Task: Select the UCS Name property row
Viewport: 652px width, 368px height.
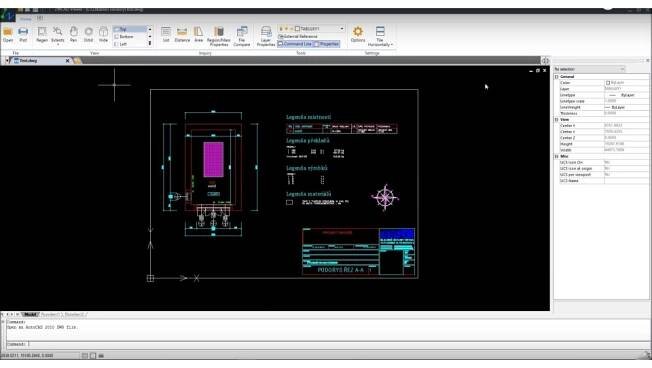Action: pyautogui.click(x=604, y=181)
